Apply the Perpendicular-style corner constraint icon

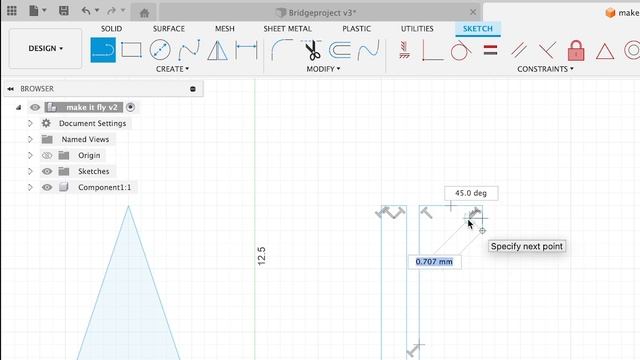pyautogui.click(x=433, y=50)
